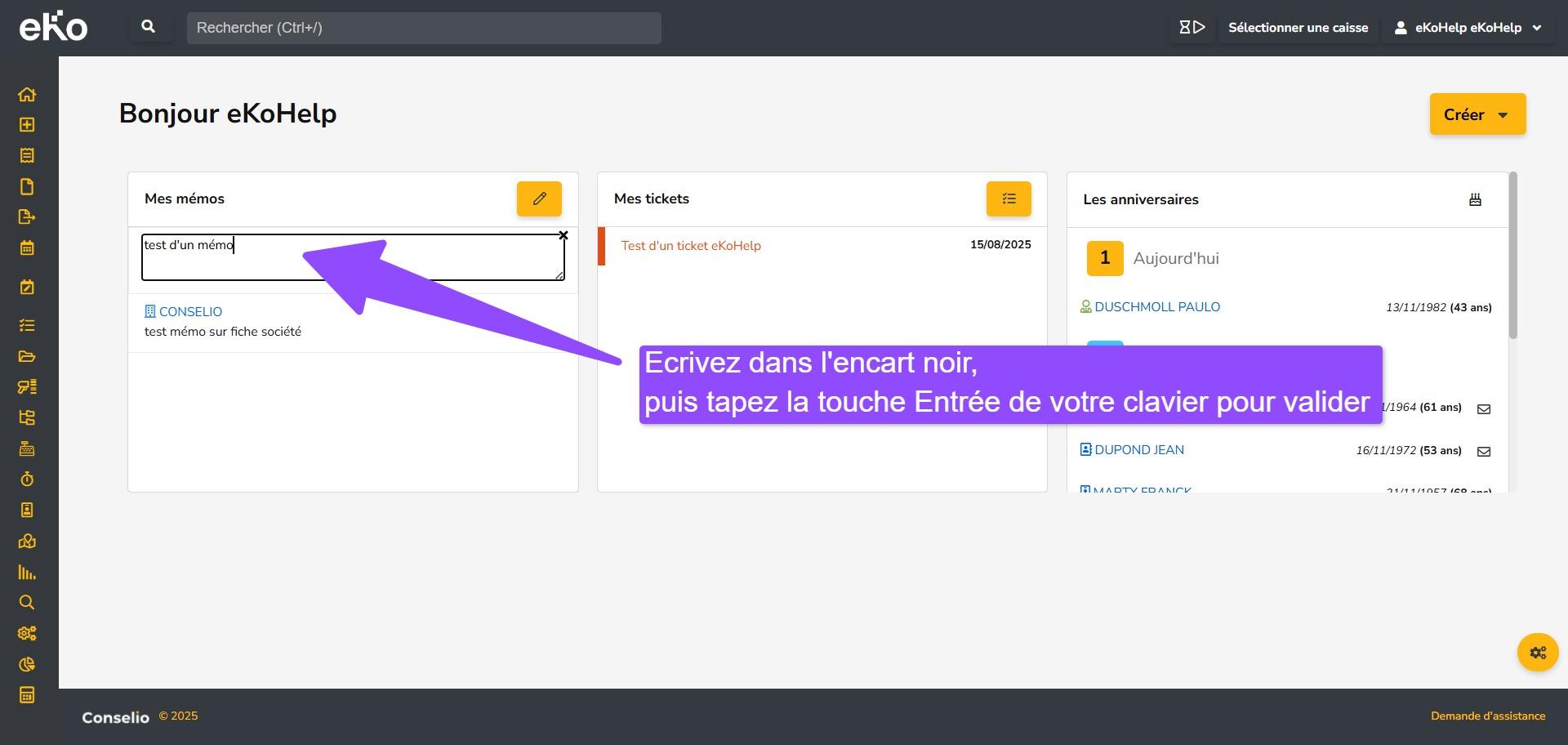
Task: Click the birthday cake icon in Les anniversaires
Action: click(x=1475, y=199)
